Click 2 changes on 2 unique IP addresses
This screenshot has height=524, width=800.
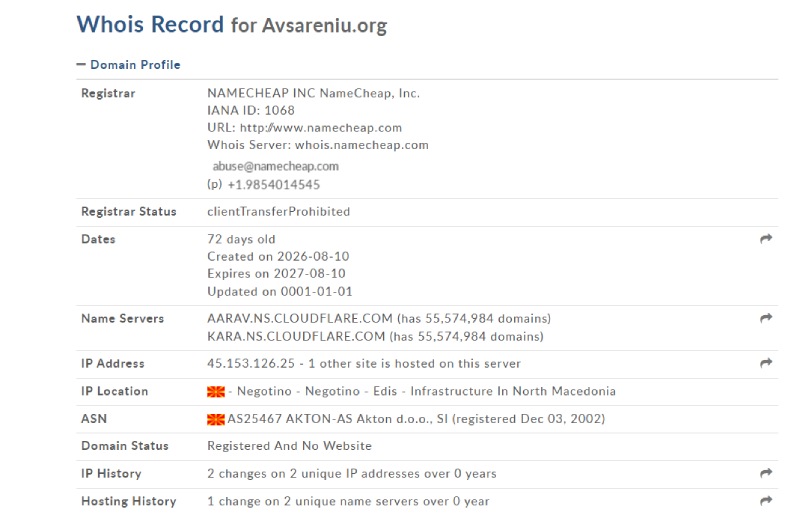[352, 473]
